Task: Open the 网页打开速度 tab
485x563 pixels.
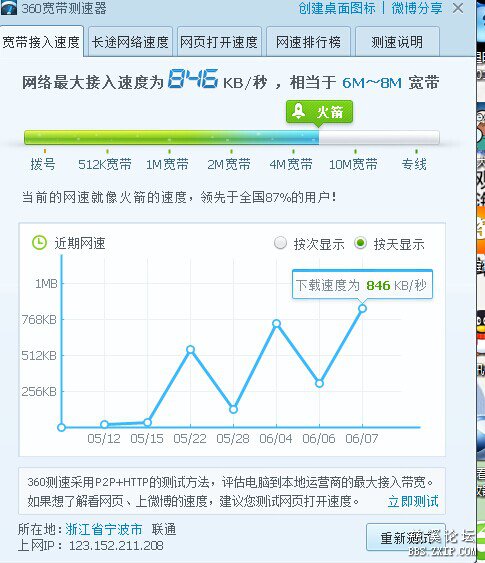Action: click(x=219, y=42)
